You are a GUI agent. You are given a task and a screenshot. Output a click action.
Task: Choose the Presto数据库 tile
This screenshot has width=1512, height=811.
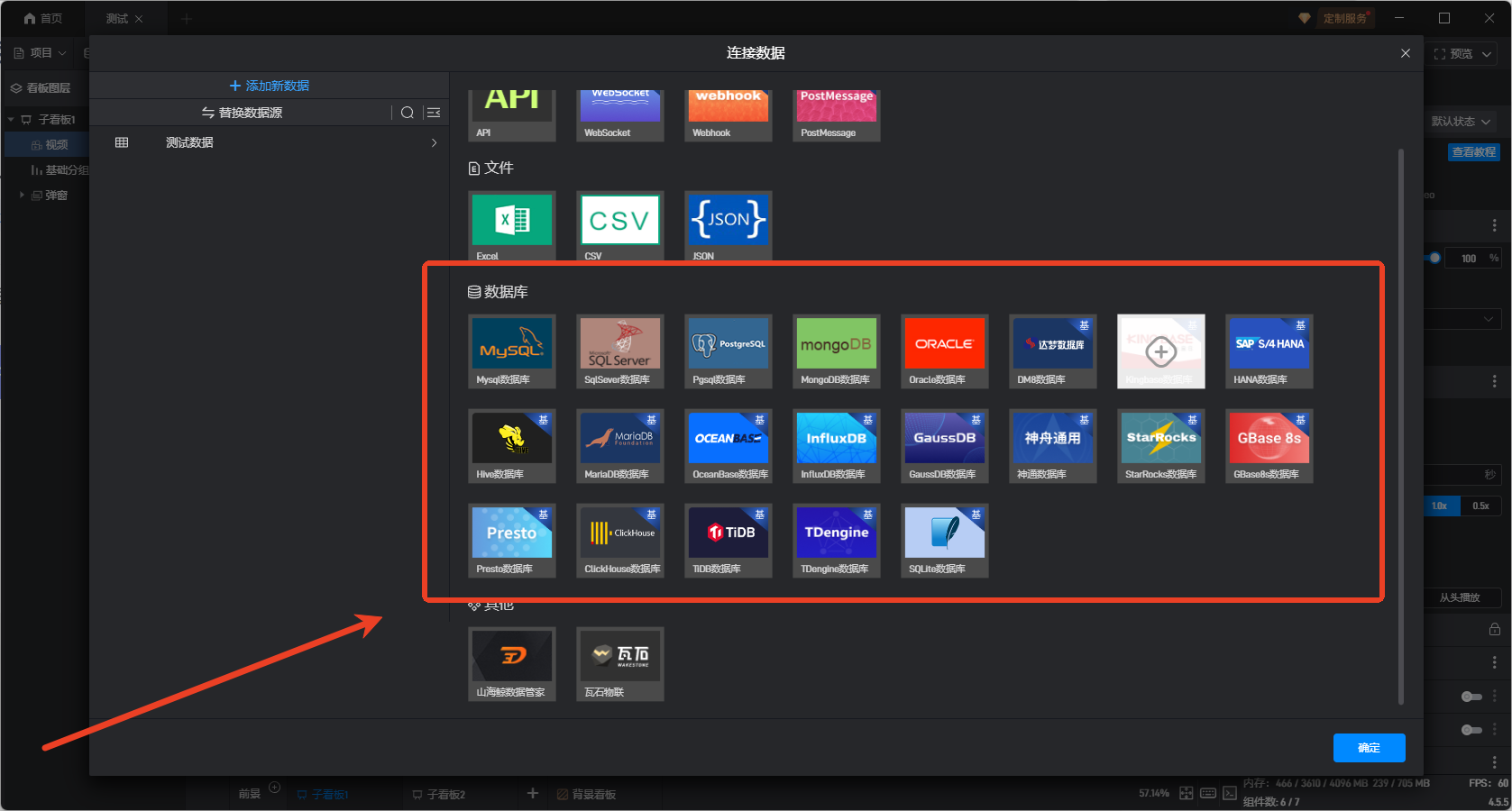pos(512,541)
